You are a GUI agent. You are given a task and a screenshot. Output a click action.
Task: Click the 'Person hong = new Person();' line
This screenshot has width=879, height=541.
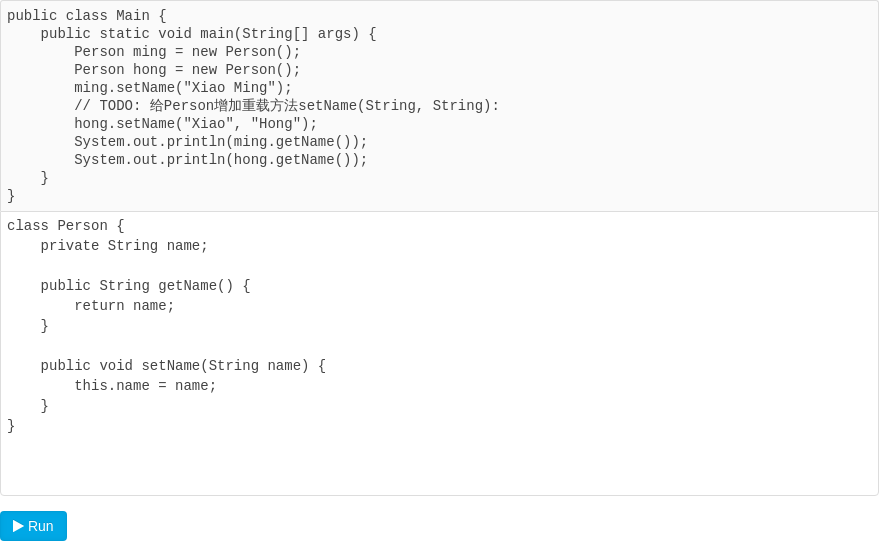tap(187, 70)
